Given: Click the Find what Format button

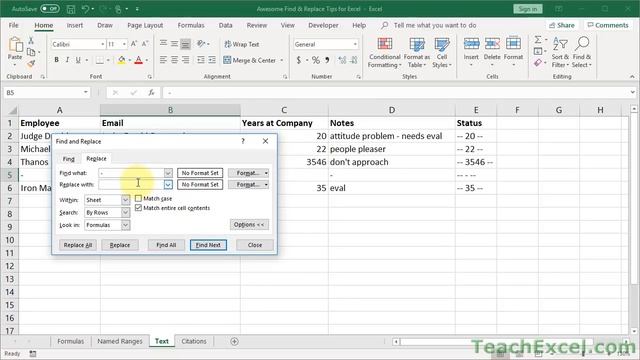Looking at the screenshot, I should (x=248, y=173).
